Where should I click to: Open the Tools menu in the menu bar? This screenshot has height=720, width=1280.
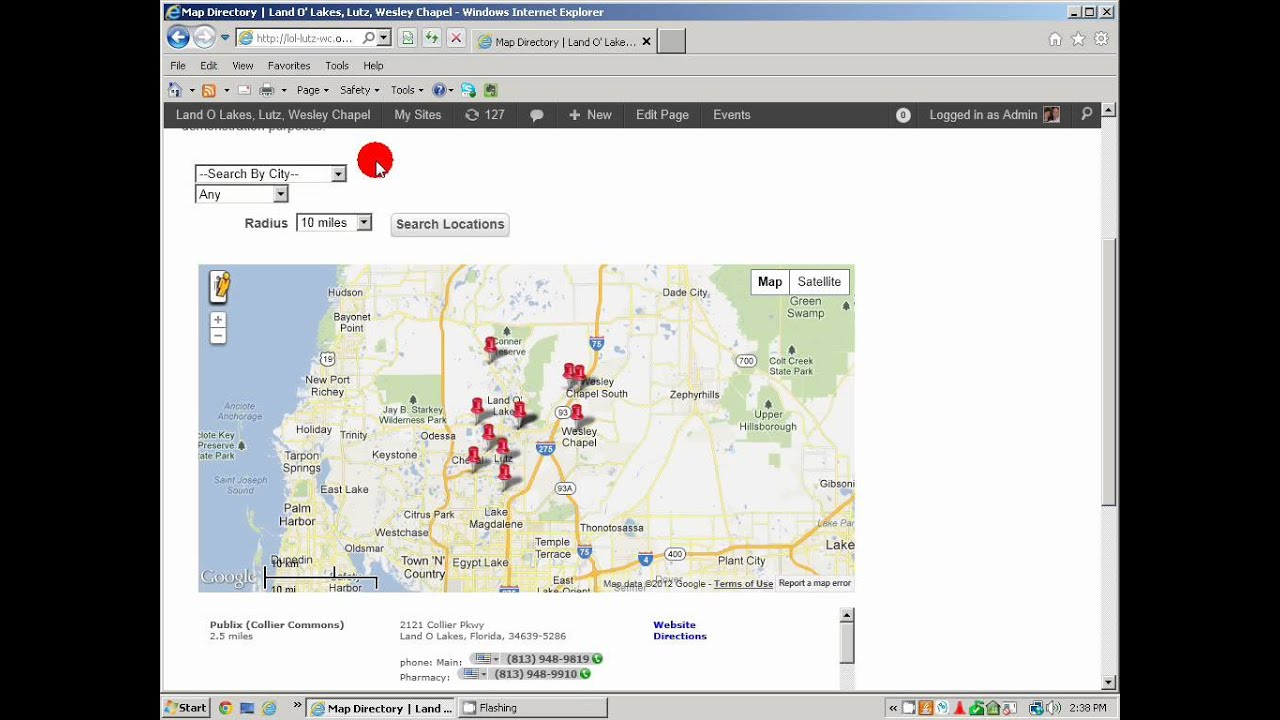(x=337, y=65)
